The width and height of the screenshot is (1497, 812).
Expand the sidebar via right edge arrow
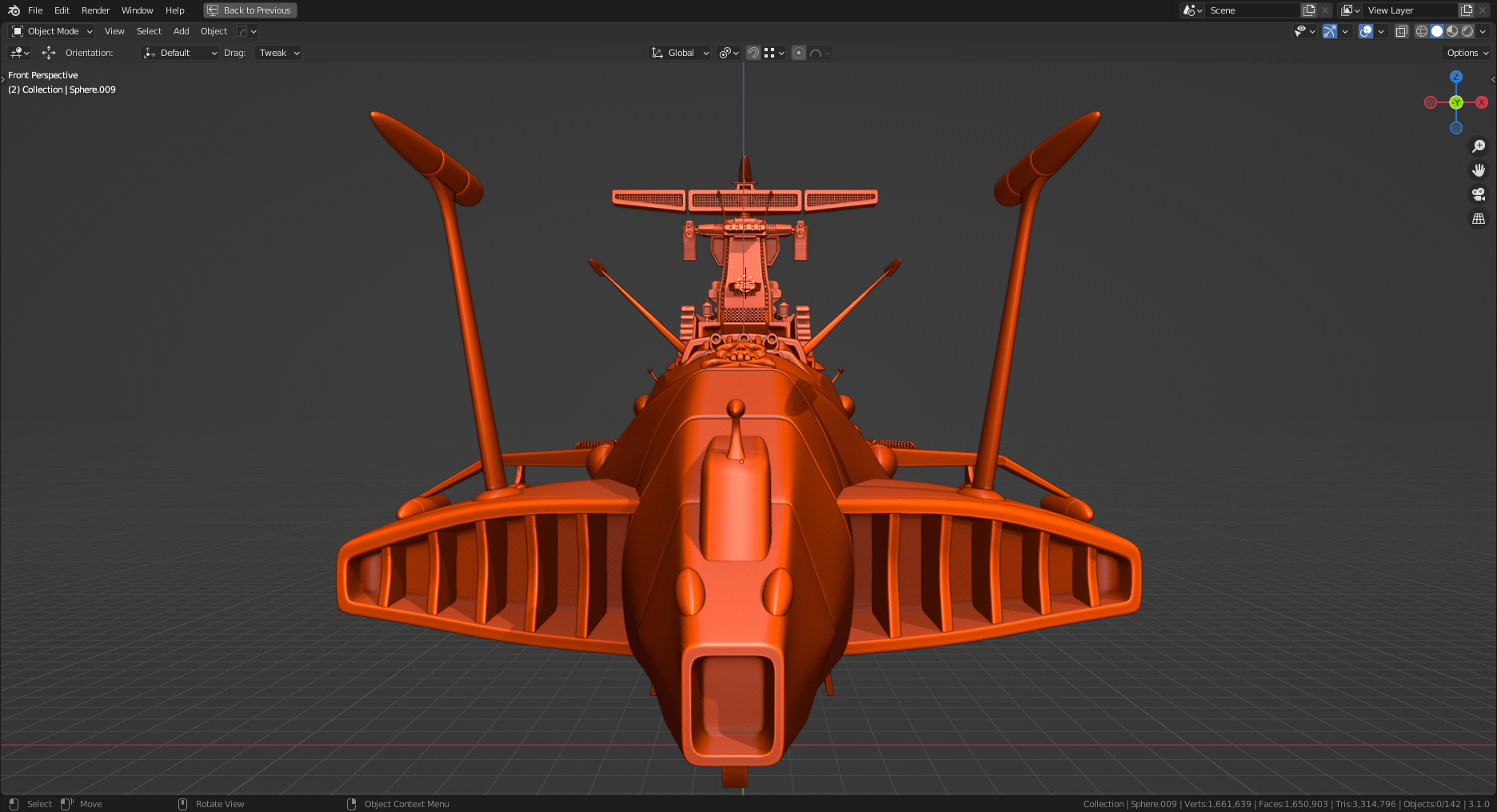pos(1494,79)
